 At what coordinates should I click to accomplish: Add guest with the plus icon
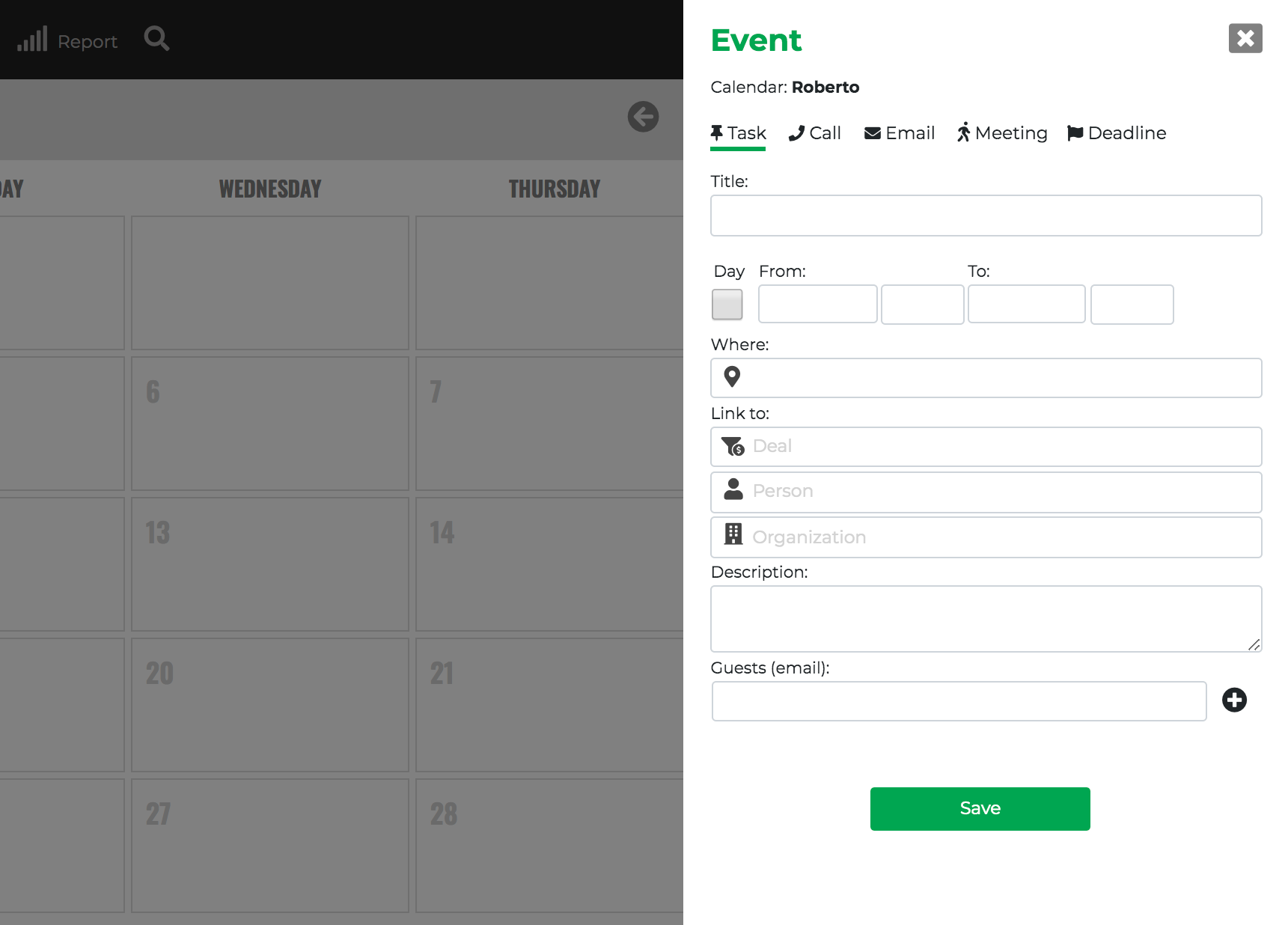click(1234, 700)
